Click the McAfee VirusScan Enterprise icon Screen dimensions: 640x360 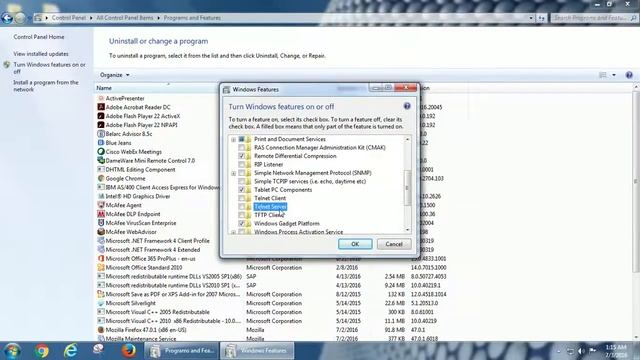[101, 223]
